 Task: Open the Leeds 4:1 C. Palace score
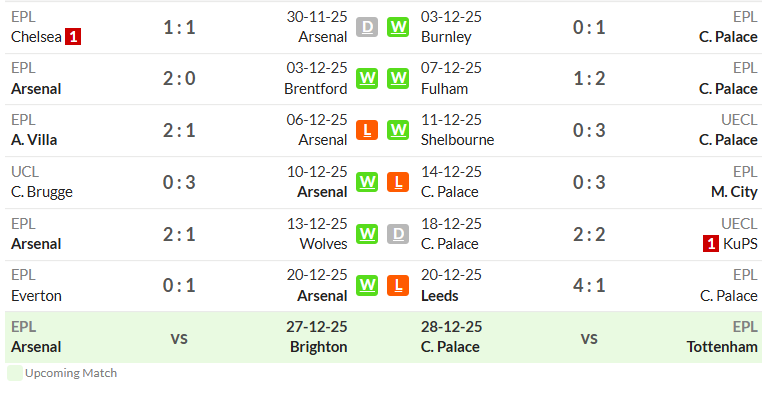coord(589,285)
